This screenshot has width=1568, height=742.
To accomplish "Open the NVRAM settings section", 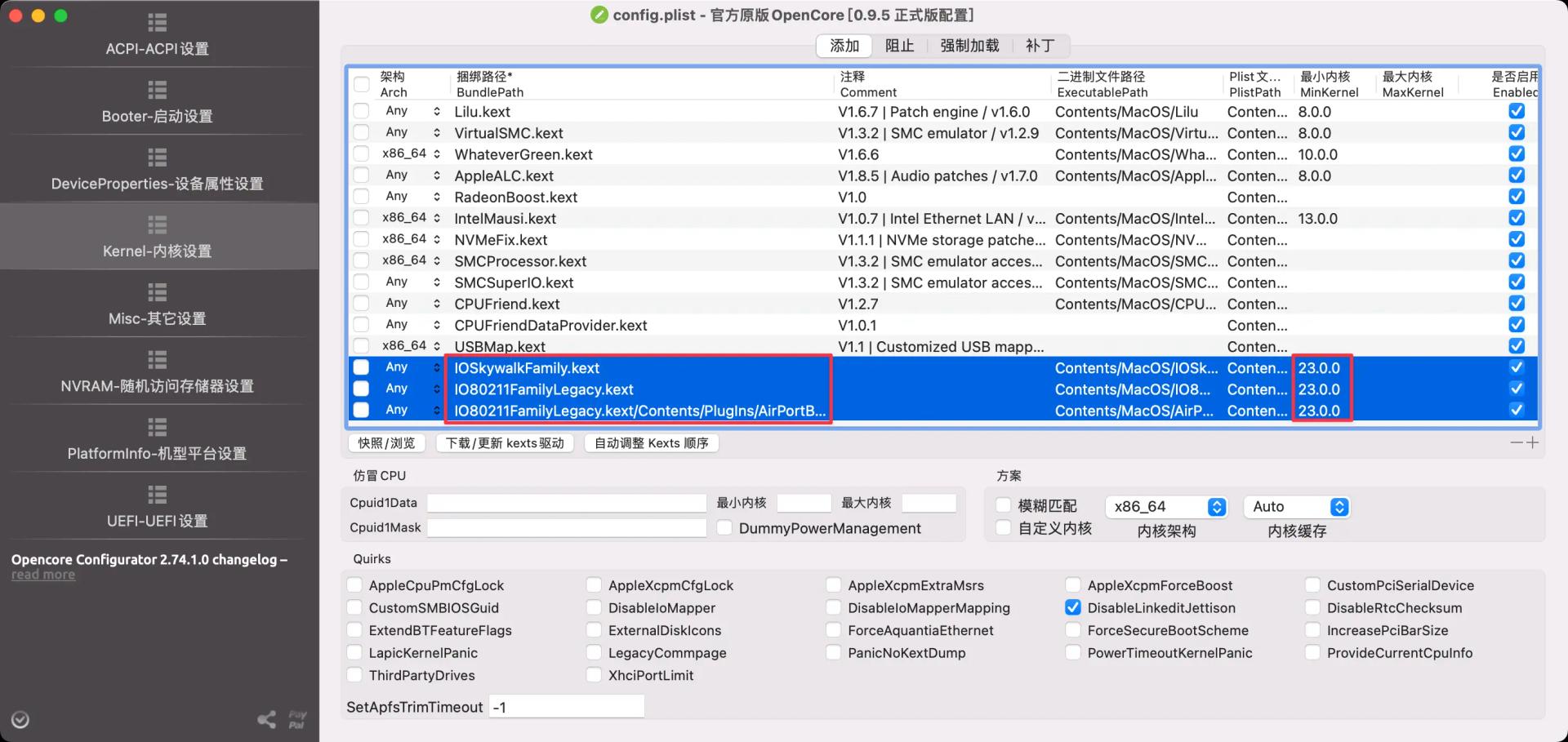I will pyautogui.click(x=158, y=372).
